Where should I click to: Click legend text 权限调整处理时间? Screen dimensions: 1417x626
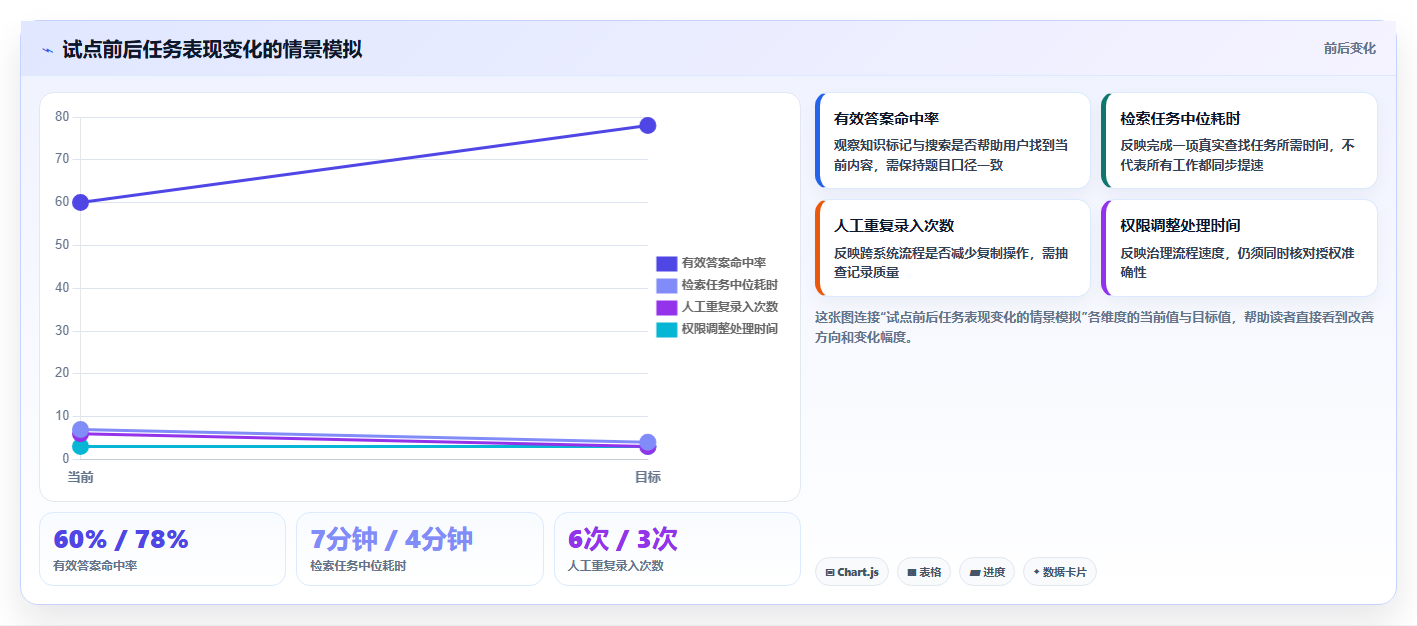(x=730, y=329)
